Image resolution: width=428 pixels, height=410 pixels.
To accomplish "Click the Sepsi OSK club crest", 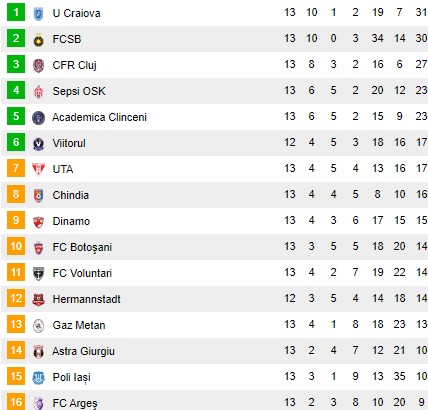I will point(38,92).
